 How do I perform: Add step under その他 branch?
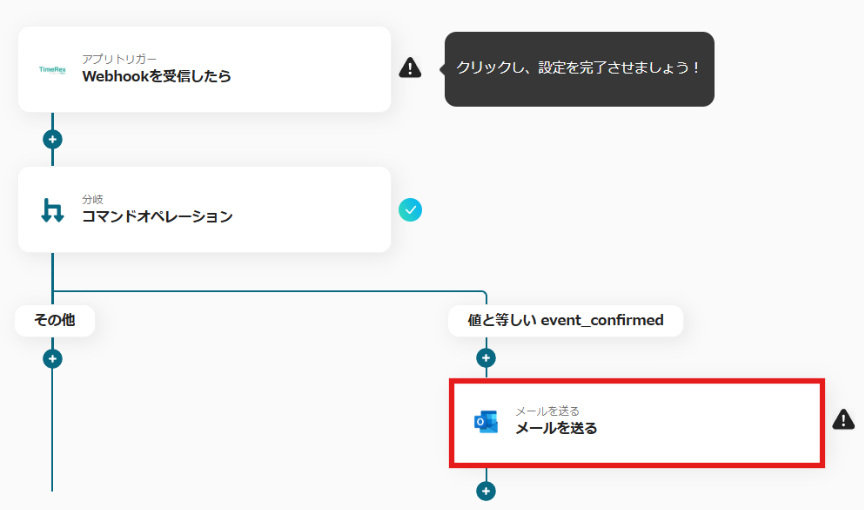click(x=52, y=359)
